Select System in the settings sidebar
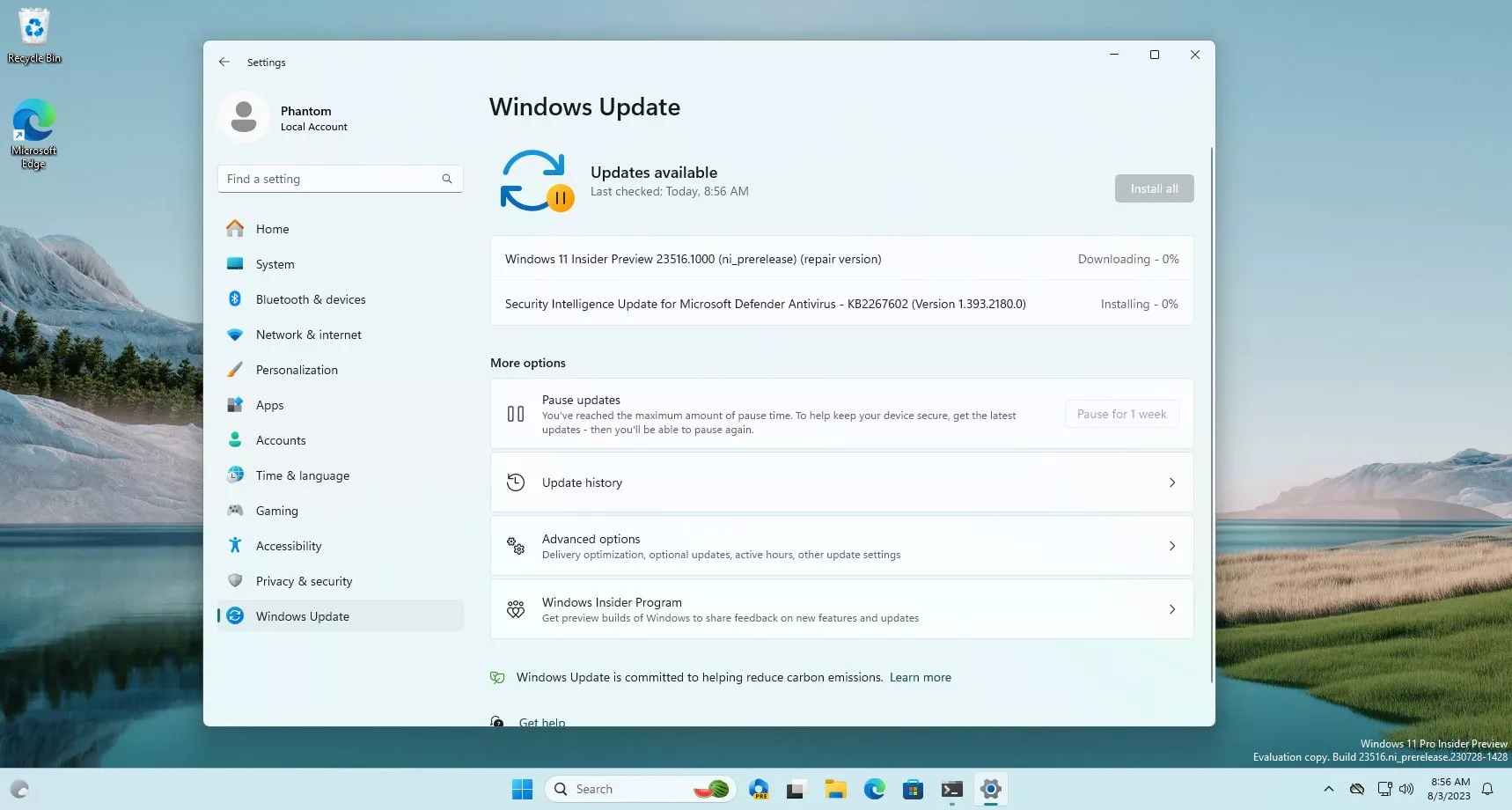The width and height of the screenshot is (1512, 810). (x=340, y=264)
